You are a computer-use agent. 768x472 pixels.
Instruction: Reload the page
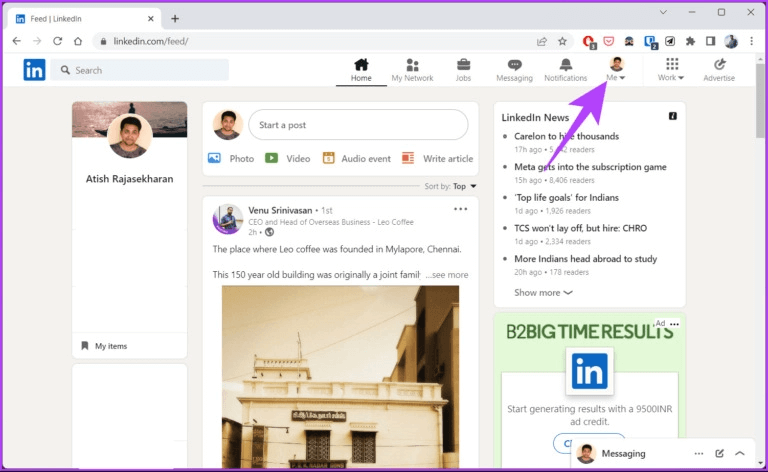[x=57, y=41]
